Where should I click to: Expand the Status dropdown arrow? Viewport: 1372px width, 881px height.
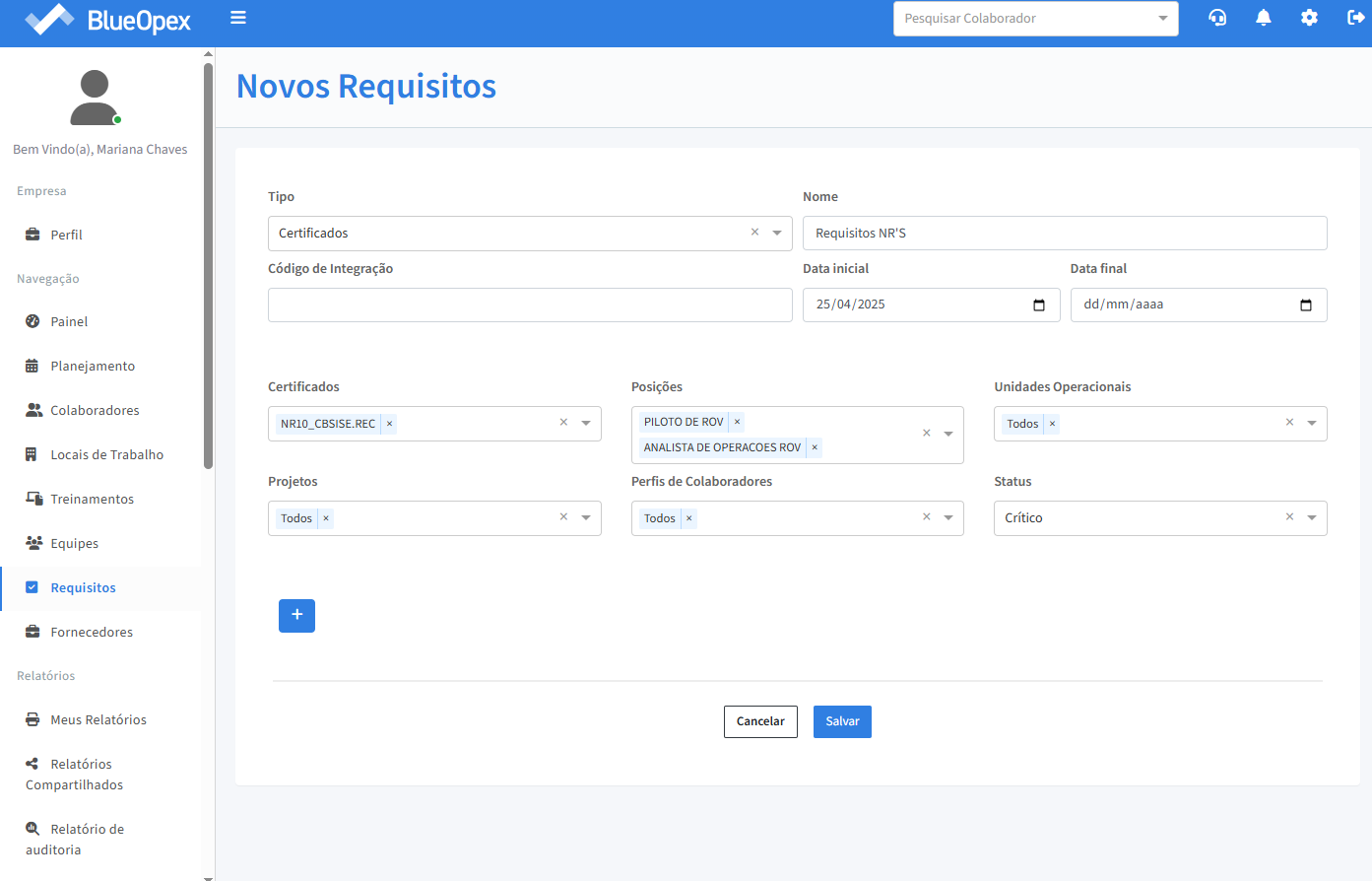(1312, 518)
